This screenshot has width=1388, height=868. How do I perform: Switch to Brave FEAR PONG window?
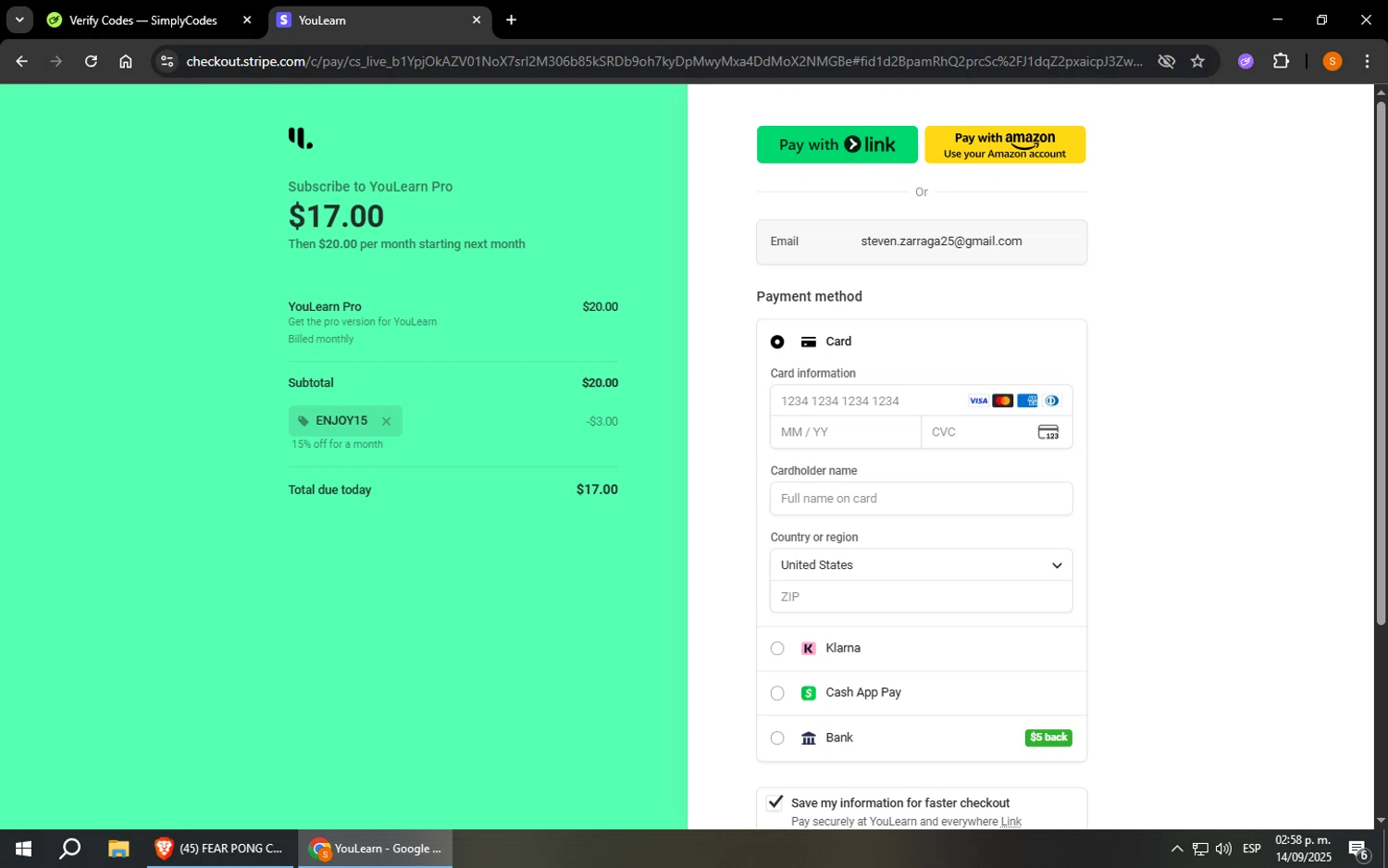coord(220,849)
